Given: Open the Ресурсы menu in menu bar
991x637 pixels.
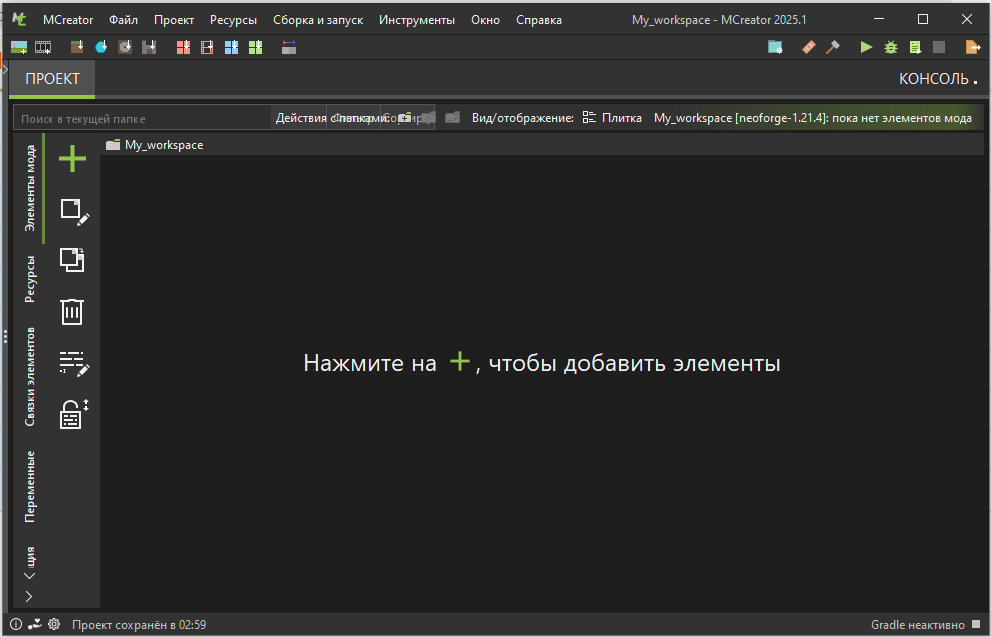Looking at the screenshot, I should coord(233,20).
